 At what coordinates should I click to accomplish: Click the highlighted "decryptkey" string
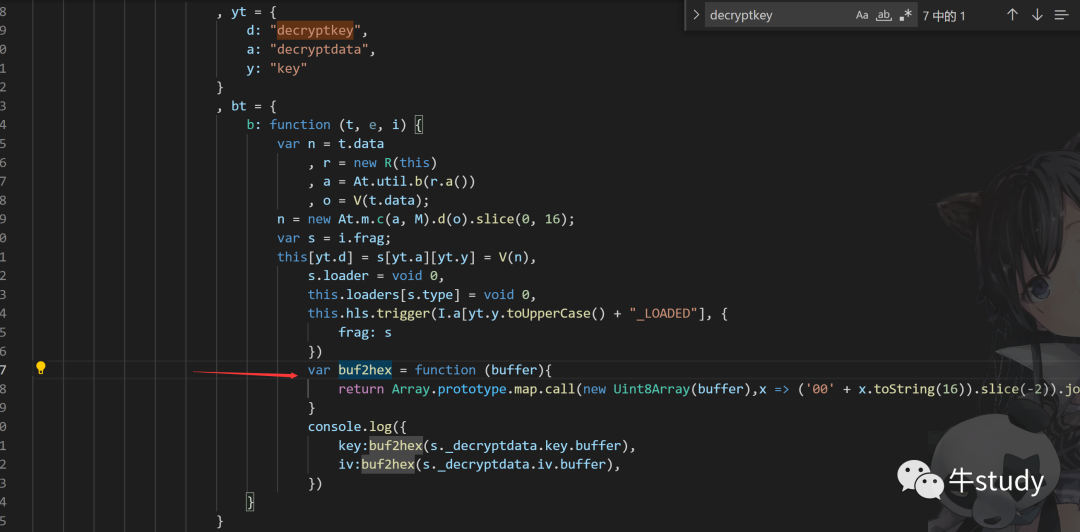(315, 31)
